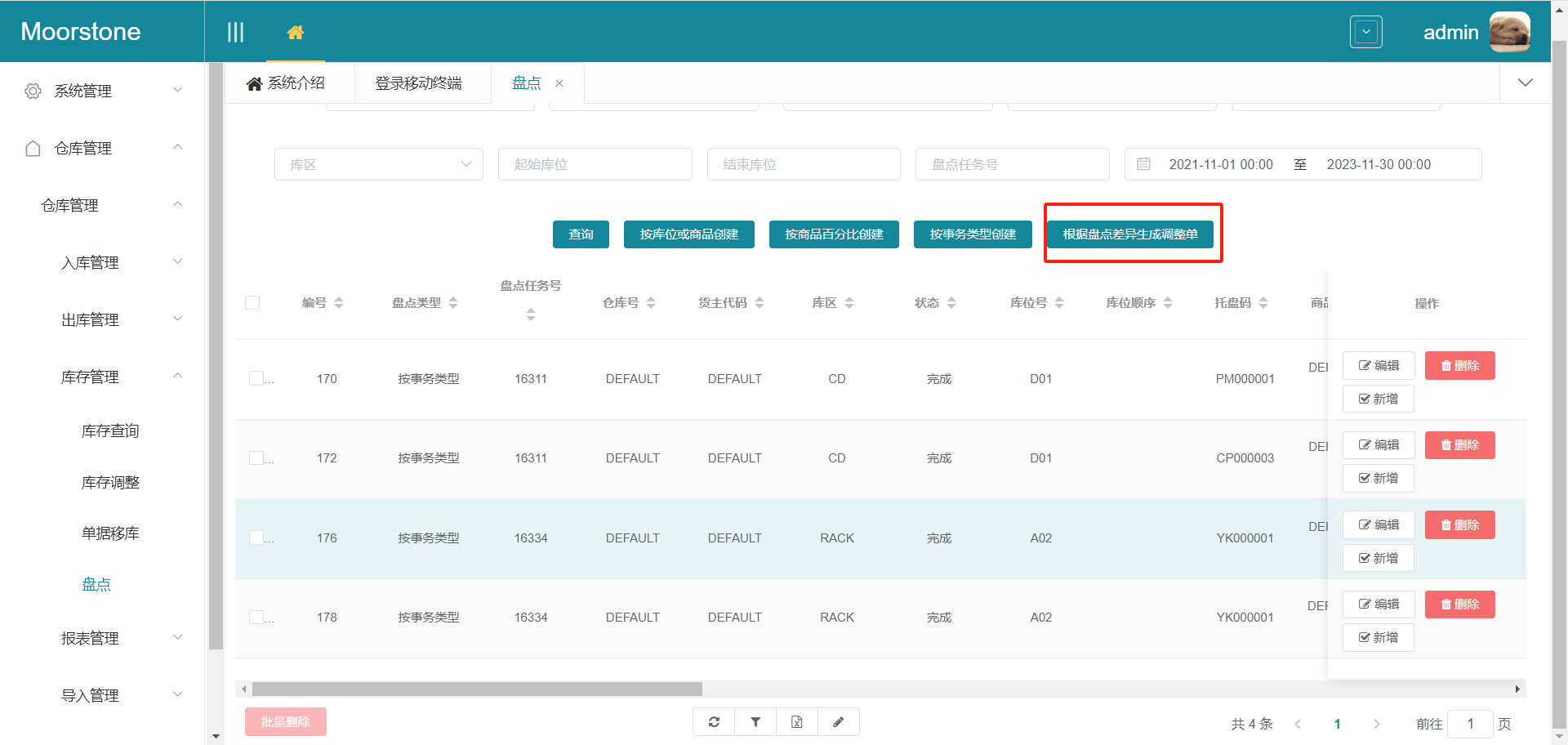Close the 盘点 tab with the x icon
This screenshot has width=1568, height=745.
559,83
